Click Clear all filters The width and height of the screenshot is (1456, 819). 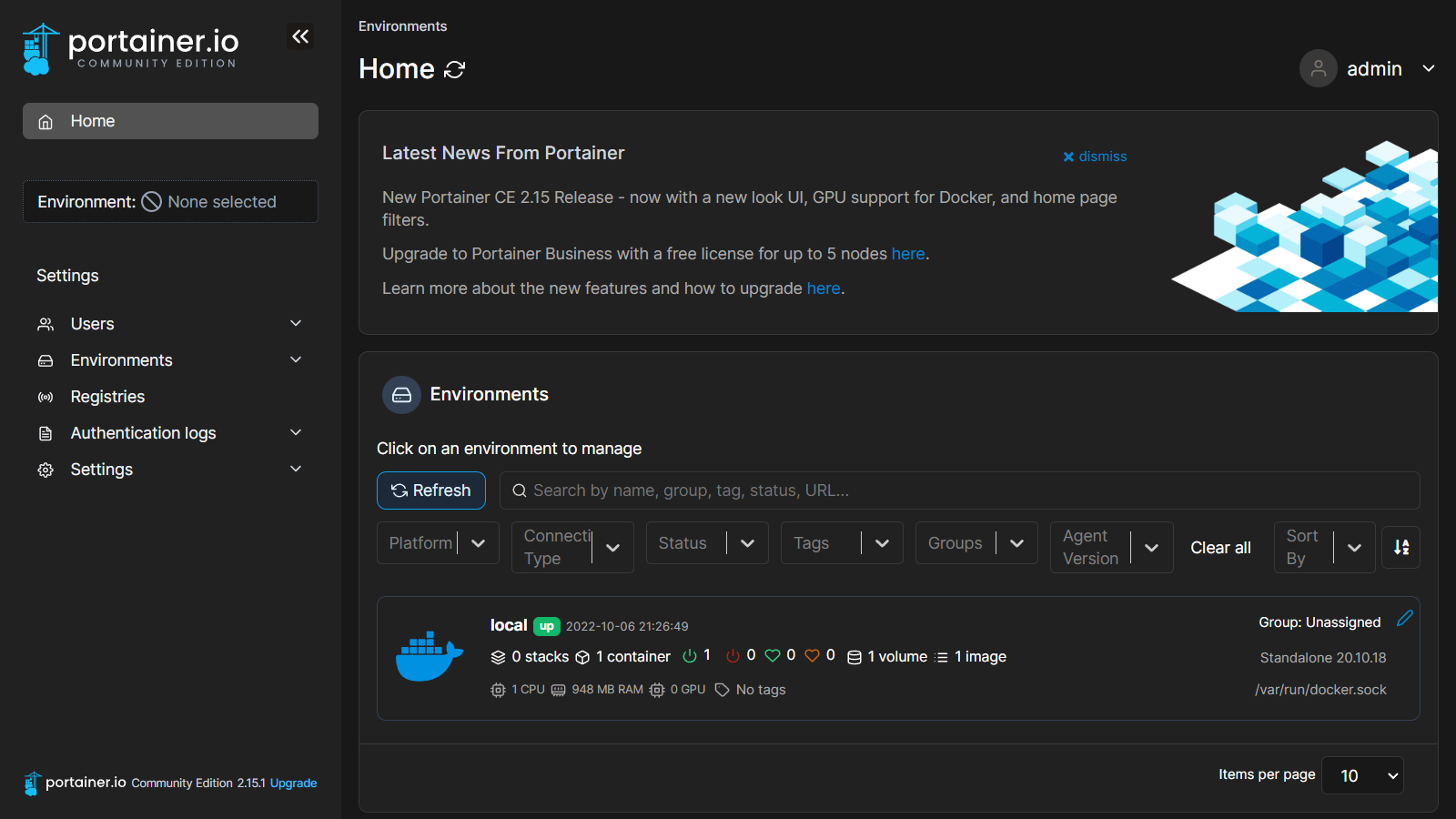(x=1220, y=548)
